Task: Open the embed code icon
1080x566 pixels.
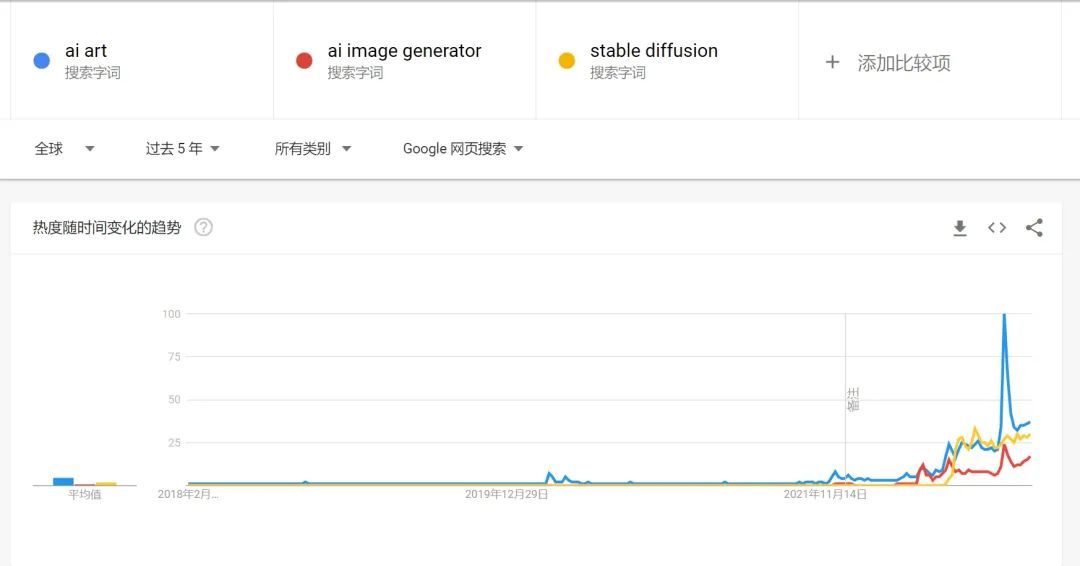Action: (997, 228)
